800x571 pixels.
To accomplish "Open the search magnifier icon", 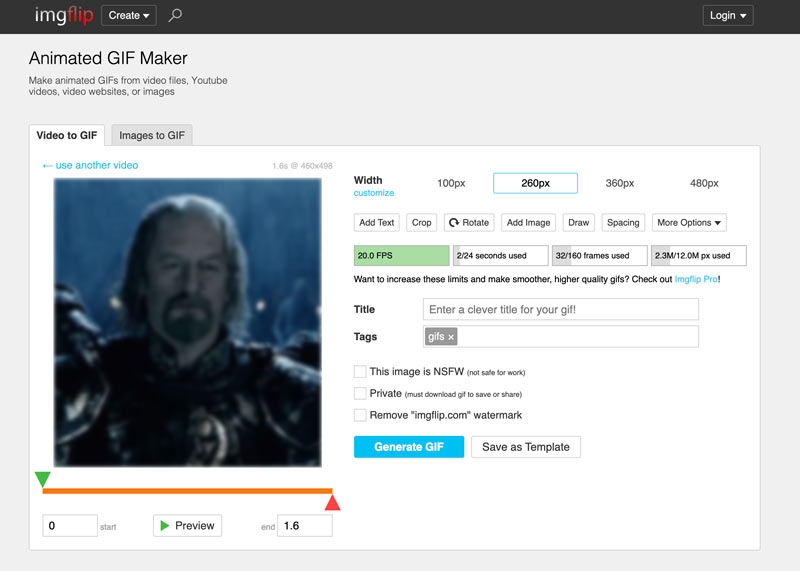I will coord(175,15).
